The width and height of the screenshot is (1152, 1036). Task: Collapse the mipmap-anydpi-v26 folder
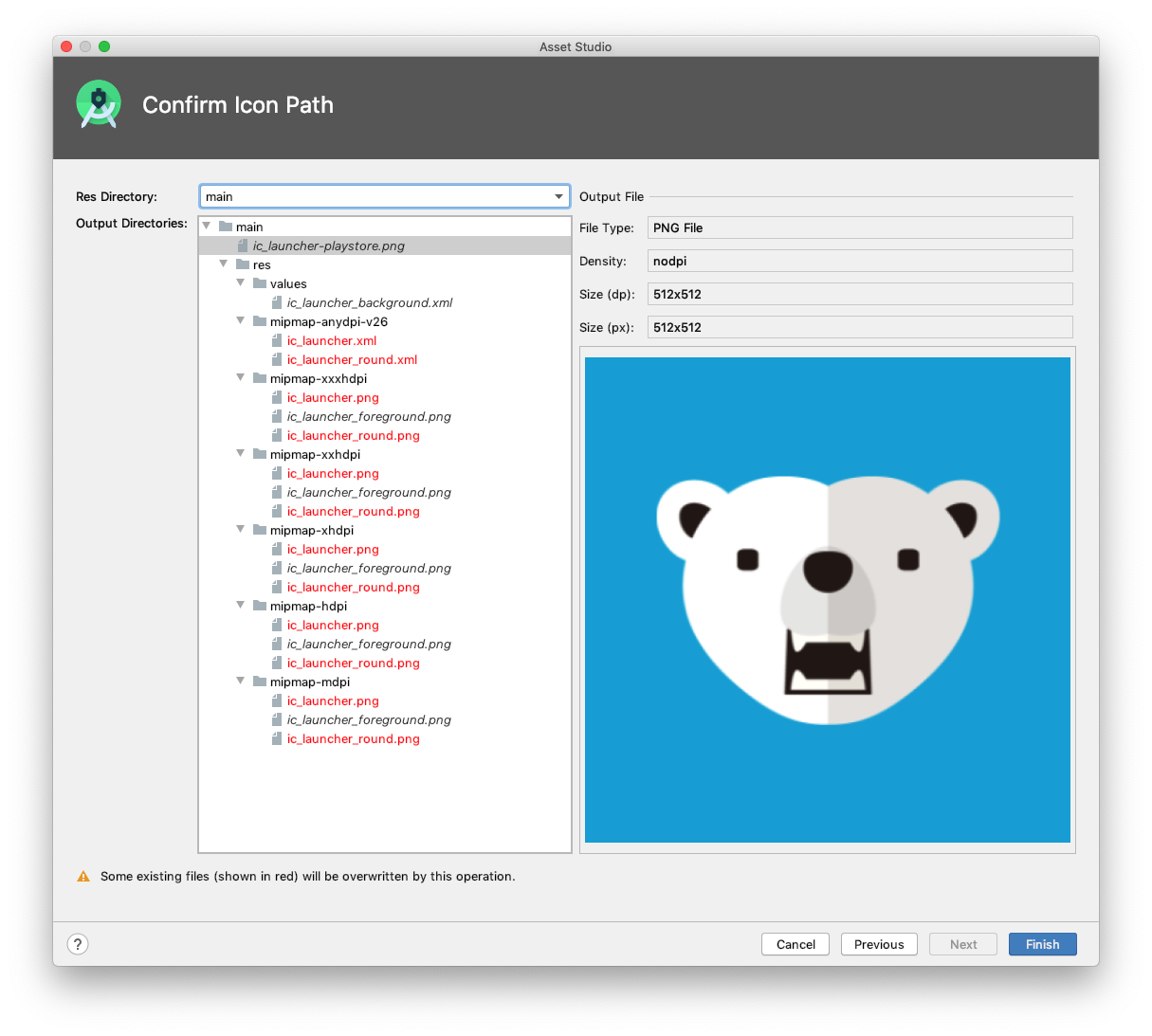coord(240,321)
